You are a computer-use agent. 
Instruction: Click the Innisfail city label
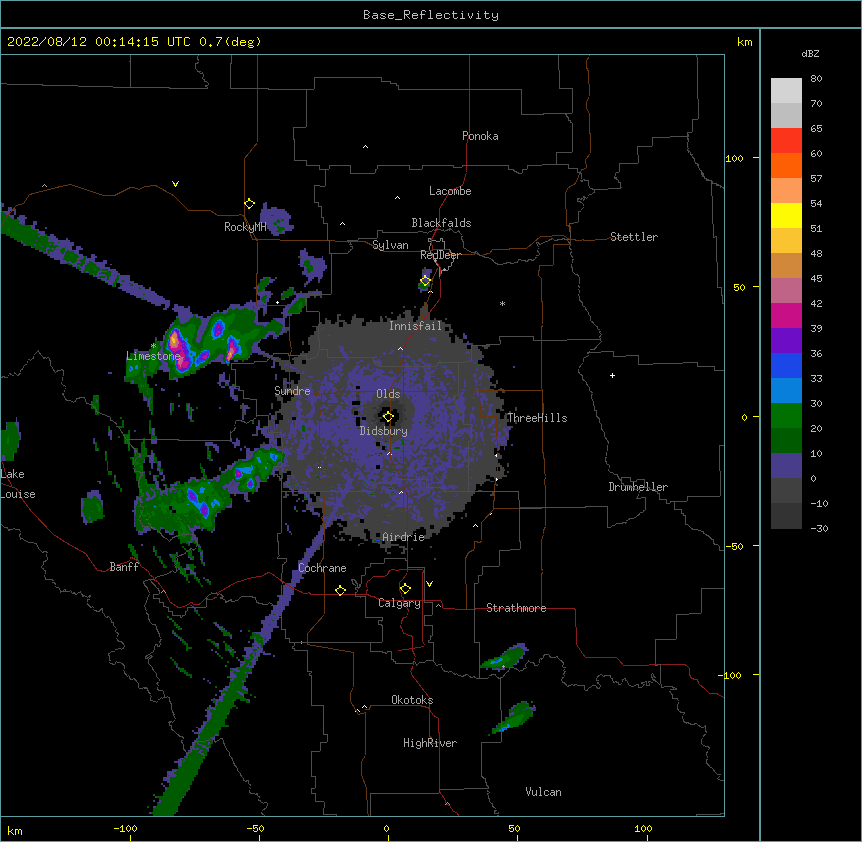coord(416,326)
